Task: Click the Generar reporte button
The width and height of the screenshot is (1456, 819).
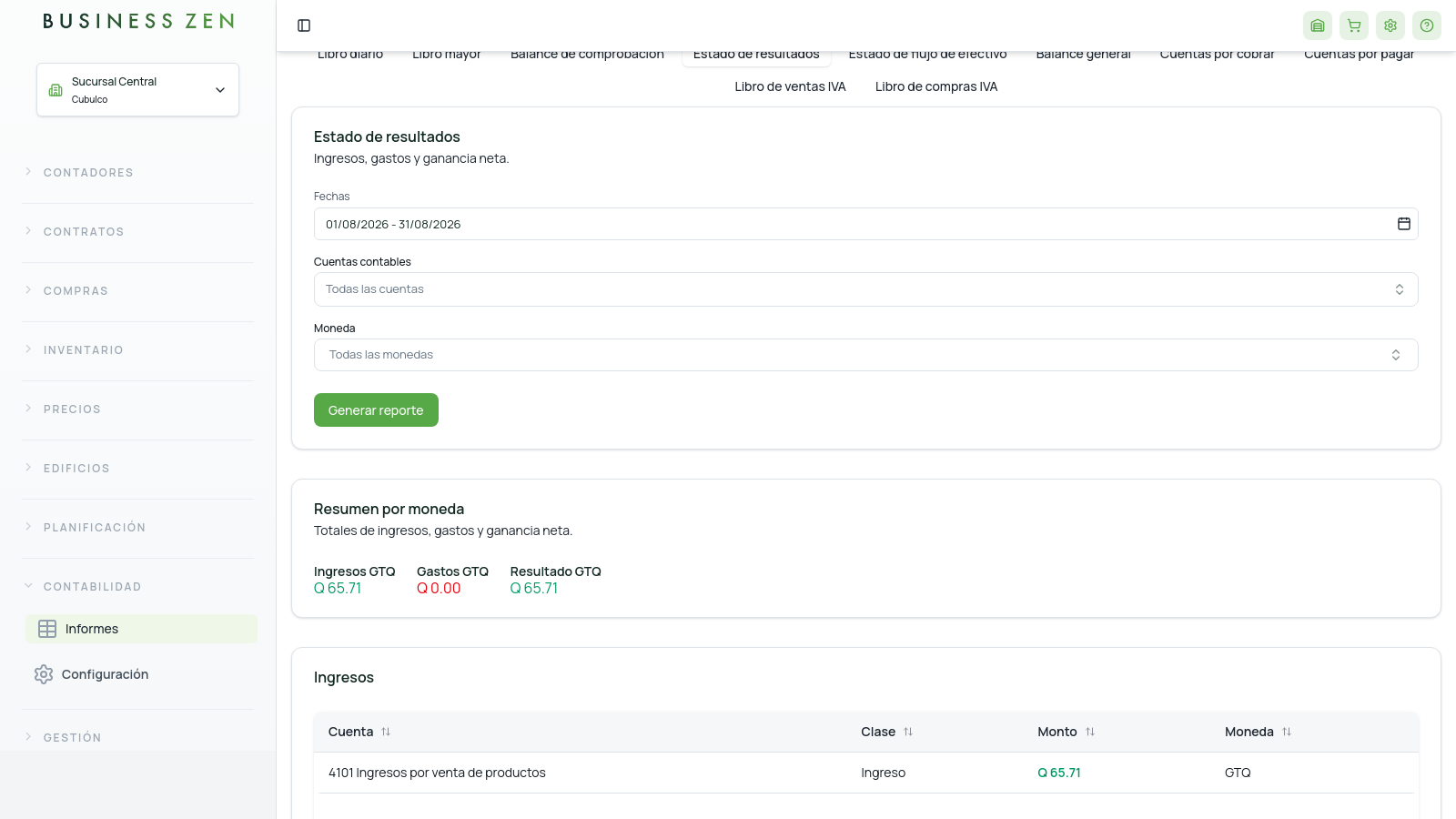Action: (376, 410)
